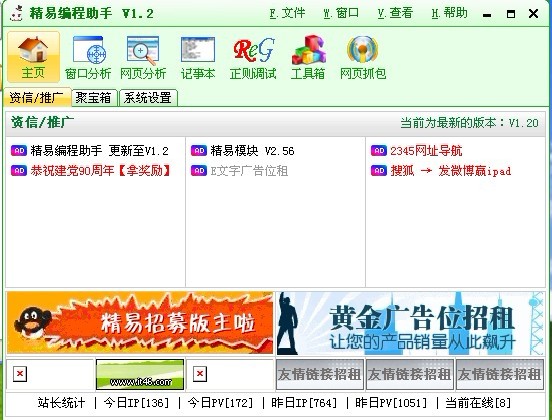Switch to the 资信/推广 tab
This screenshot has width=552, height=420.
(x=37, y=98)
